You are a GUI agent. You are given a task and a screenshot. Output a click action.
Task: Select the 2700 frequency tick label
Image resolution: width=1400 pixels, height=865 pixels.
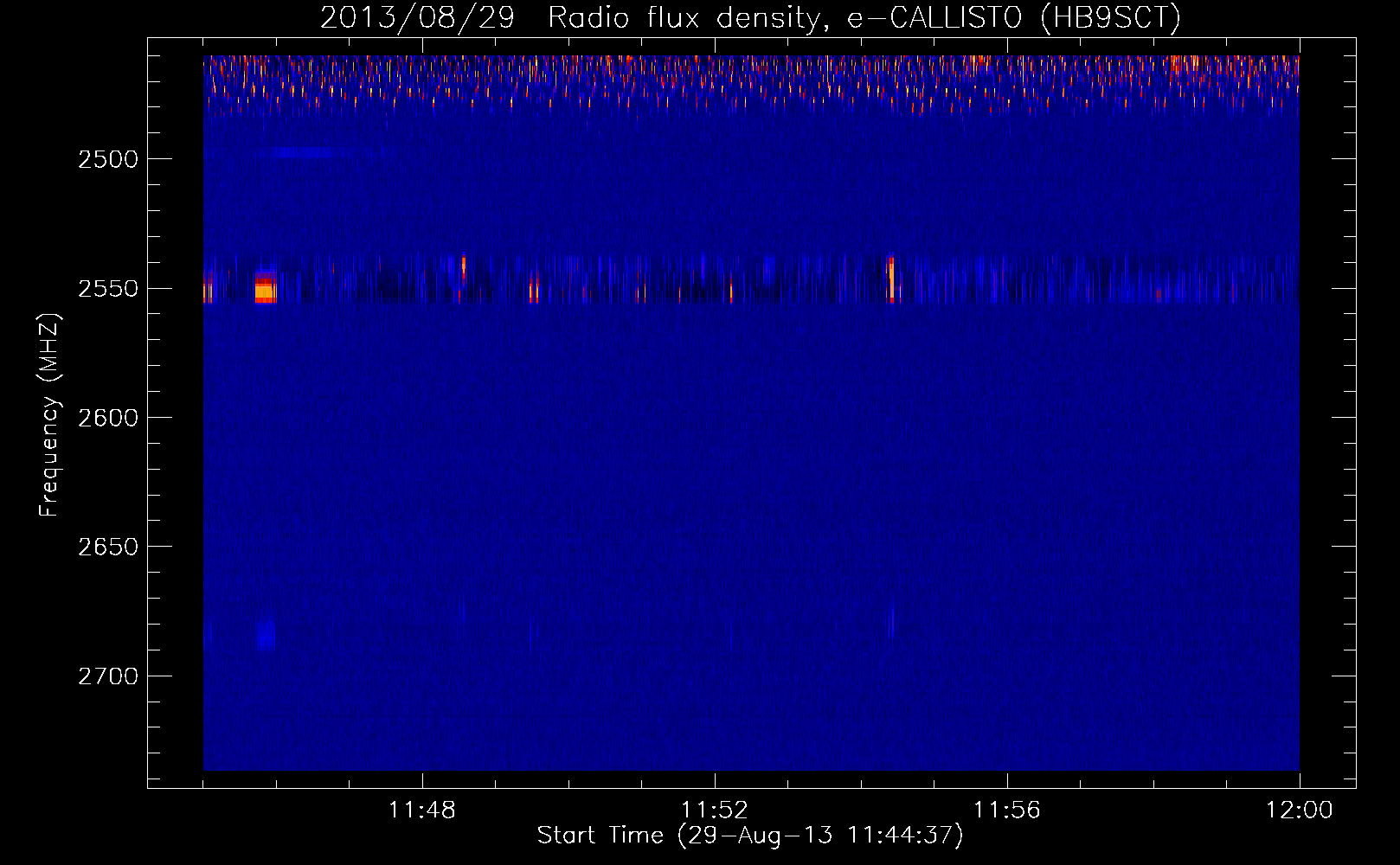click(107, 676)
